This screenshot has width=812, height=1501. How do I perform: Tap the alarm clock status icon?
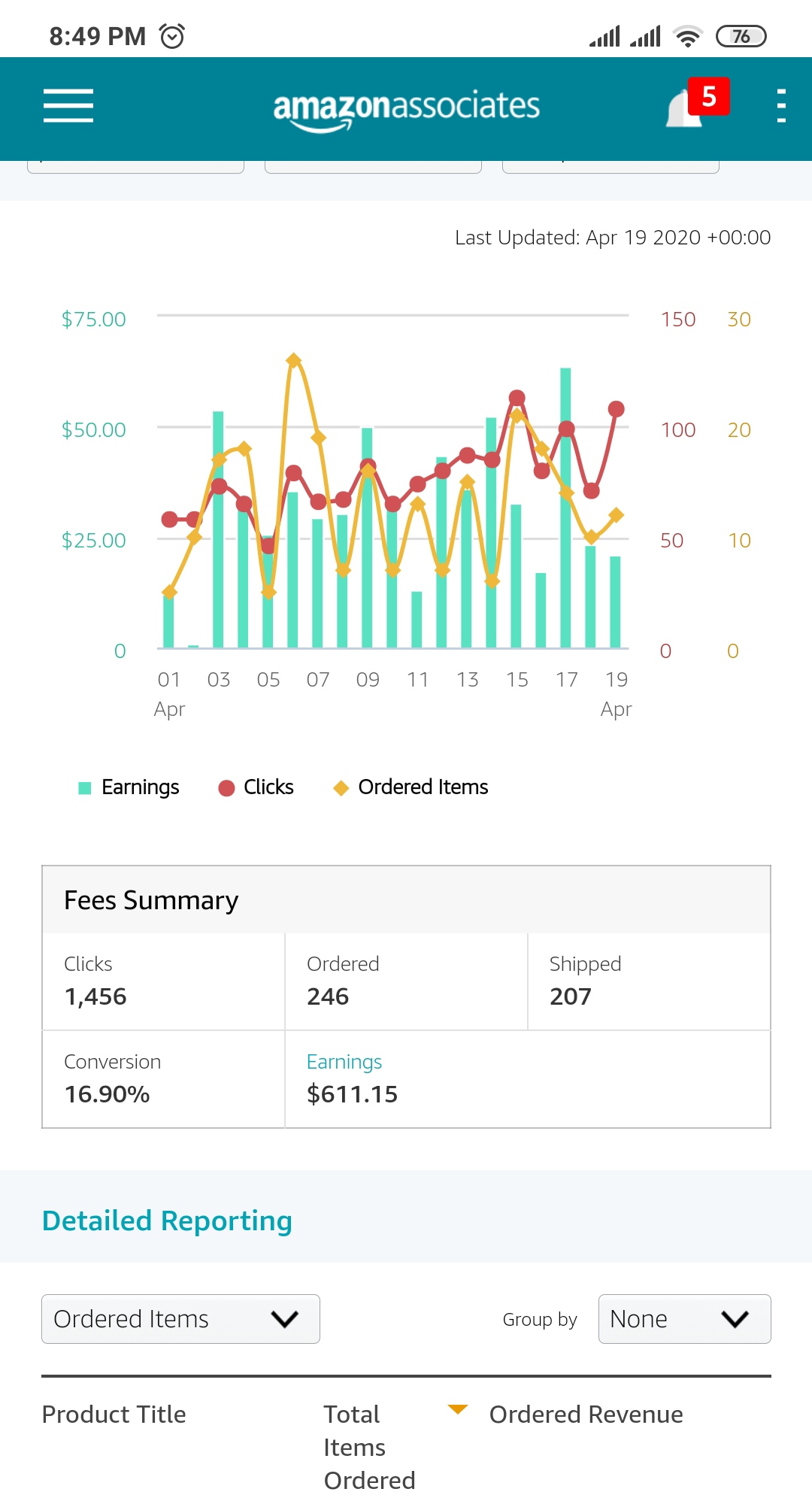point(172,36)
